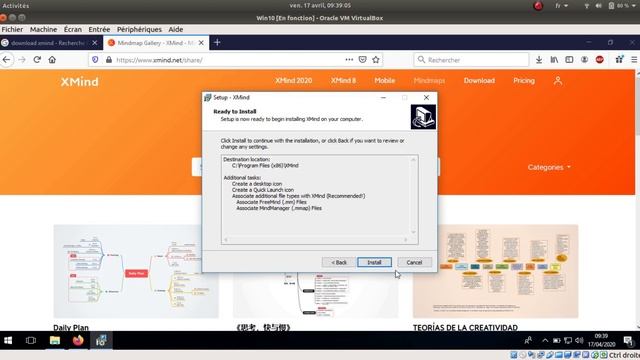Bookmark this page with the star

pyautogui.click(x=376, y=60)
